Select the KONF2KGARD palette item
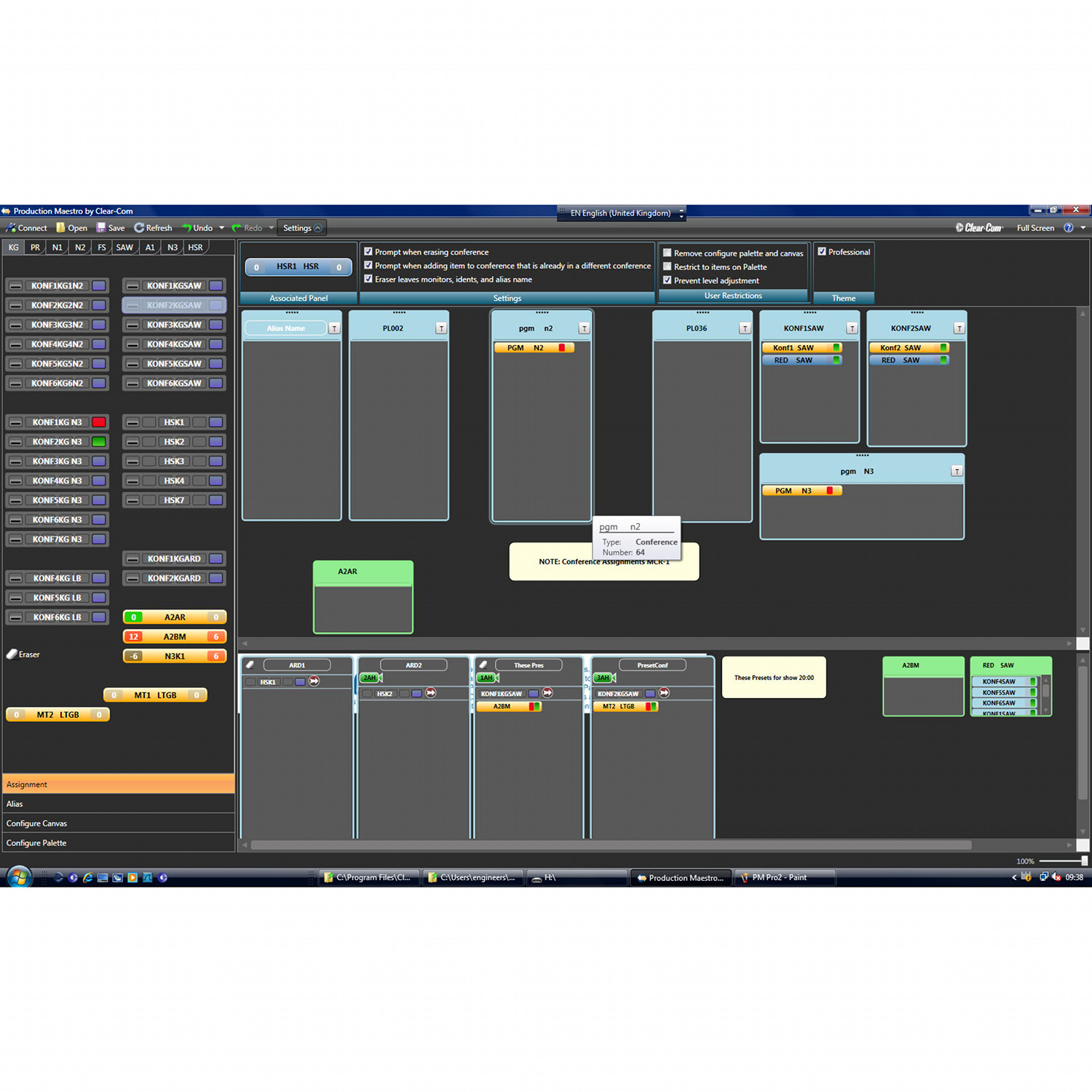 [x=174, y=578]
